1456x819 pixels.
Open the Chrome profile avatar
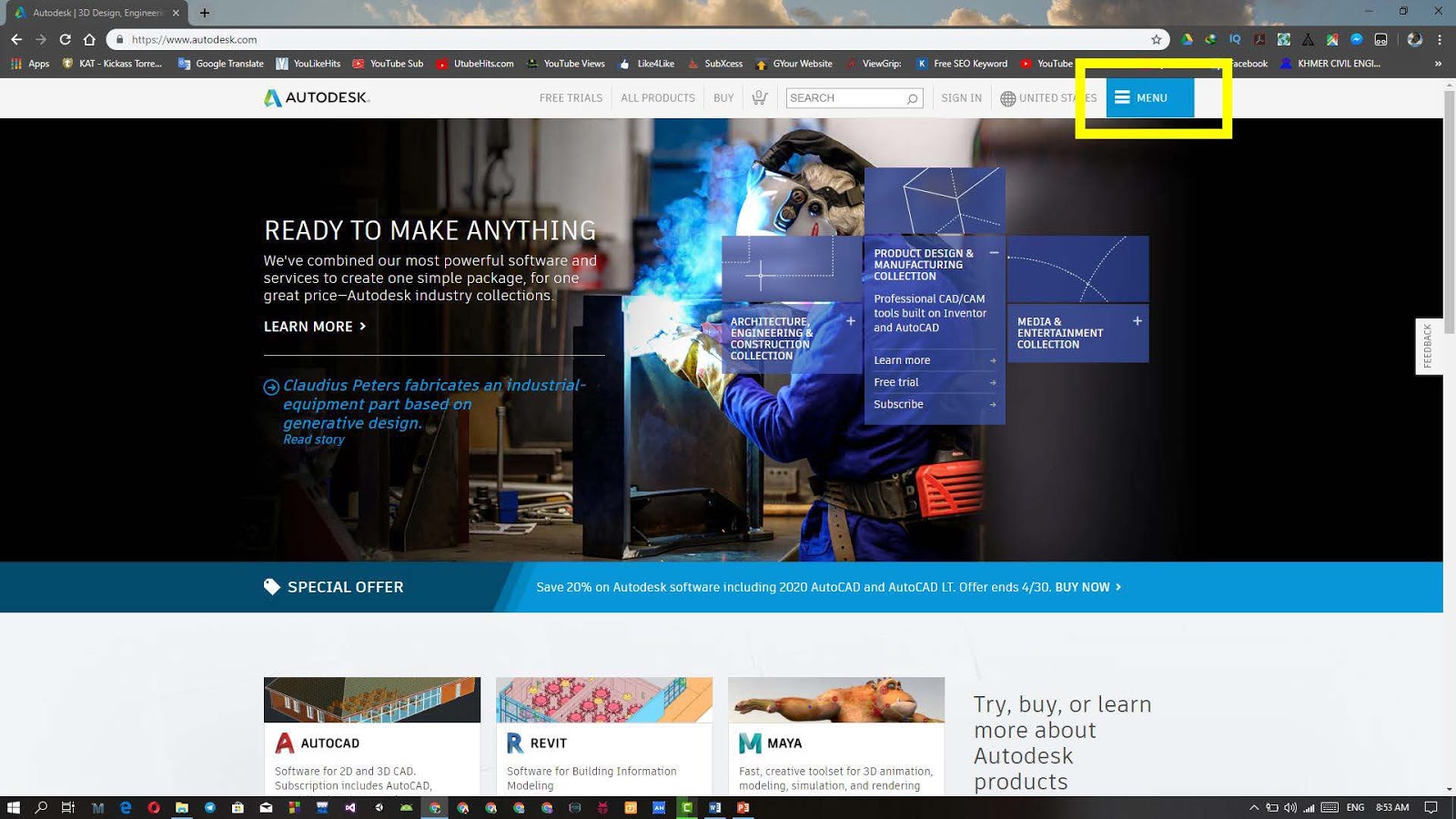(x=1414, y=39)
